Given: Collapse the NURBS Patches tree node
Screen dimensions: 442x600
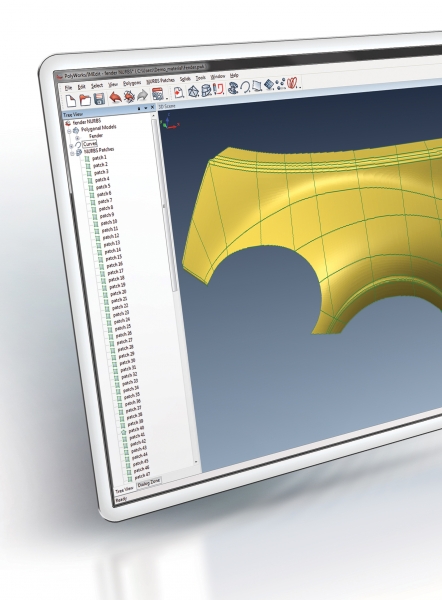Looking at the screenshot, I should coord(72,153).
